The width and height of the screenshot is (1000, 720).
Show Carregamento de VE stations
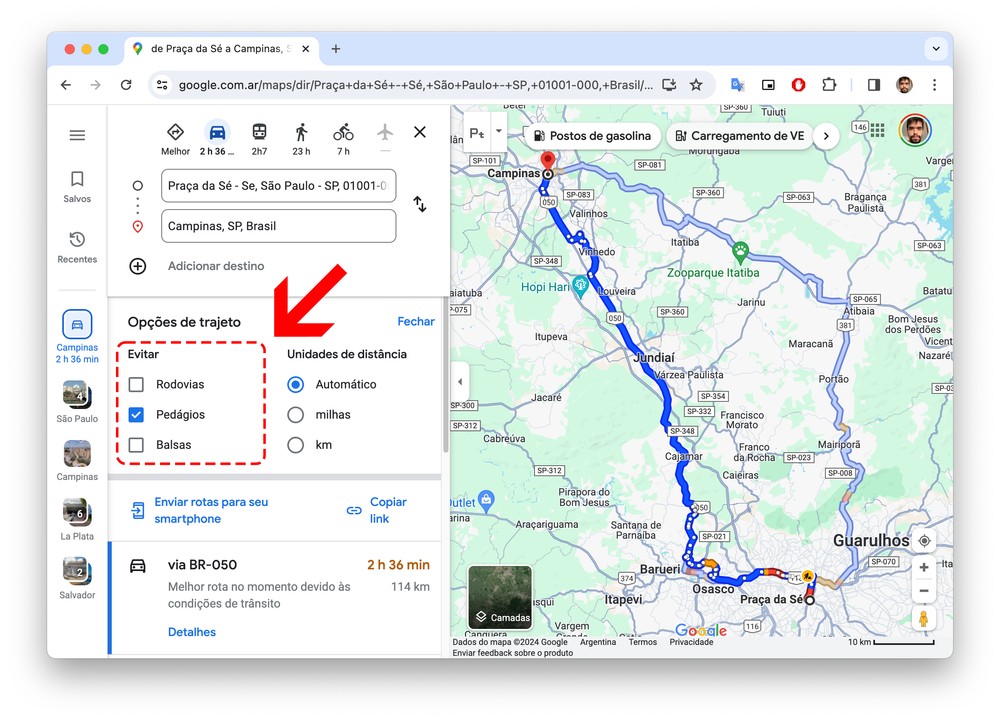[x=740, y=136]
